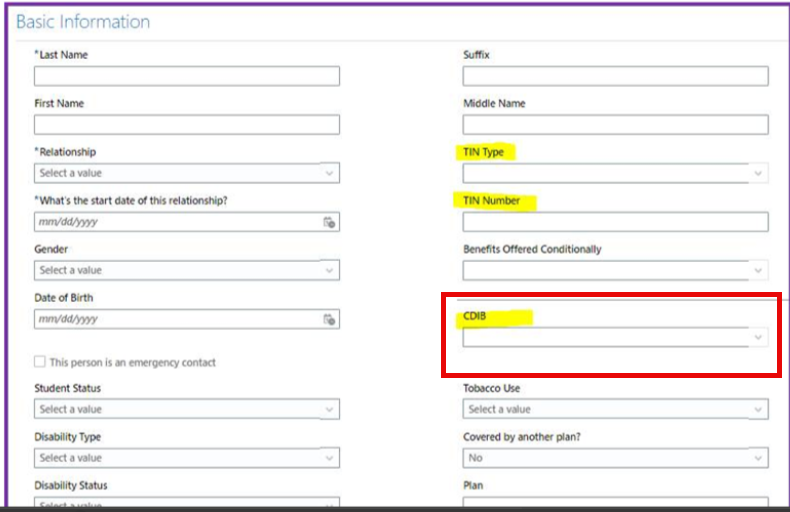Check 'This person is an emergency contact'
Viewport: 790px width, 512px height.
[x=40, y=362]
